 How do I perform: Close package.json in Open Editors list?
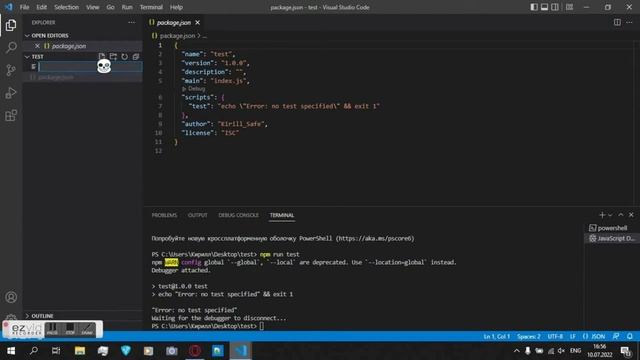point(37,46)
